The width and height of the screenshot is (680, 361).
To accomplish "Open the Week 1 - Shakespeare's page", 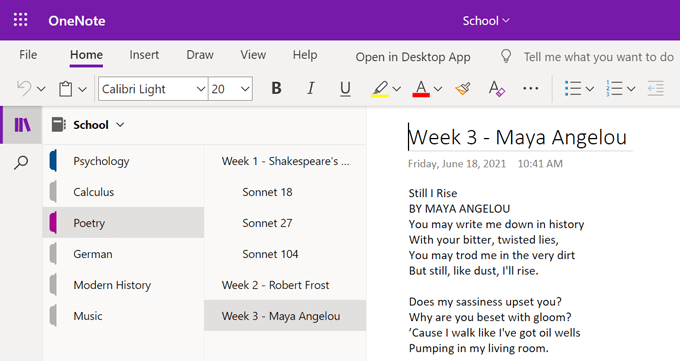I will point(285,161).
